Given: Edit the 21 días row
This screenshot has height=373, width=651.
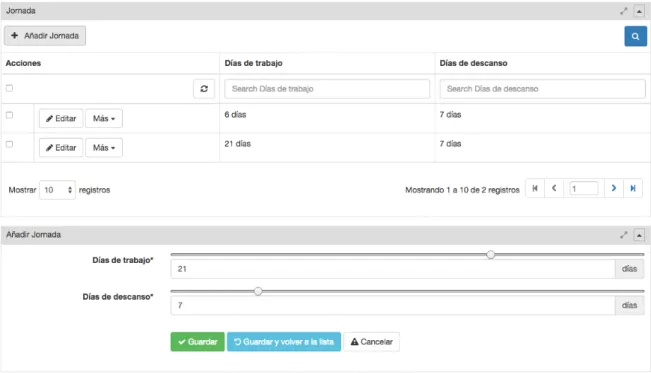Looking at the screenshot, I should tap(61, 147).
